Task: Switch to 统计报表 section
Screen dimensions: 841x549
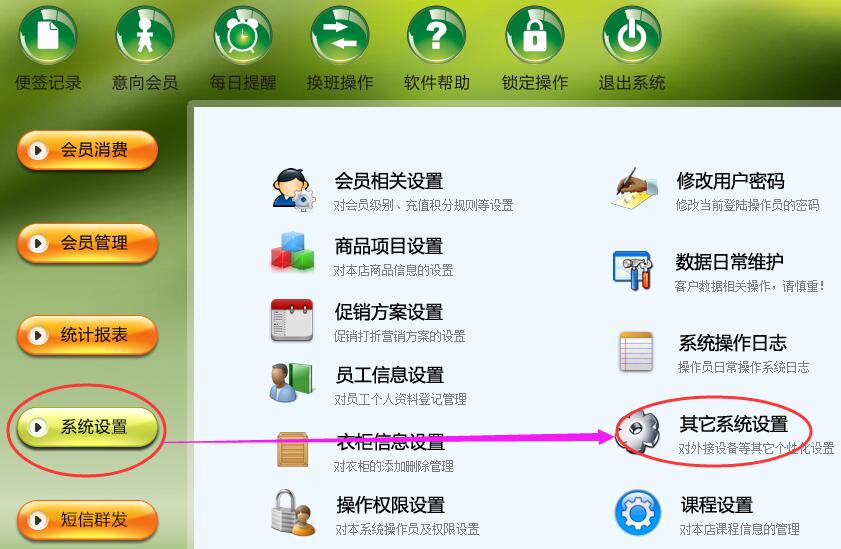Action: (87, 336)
